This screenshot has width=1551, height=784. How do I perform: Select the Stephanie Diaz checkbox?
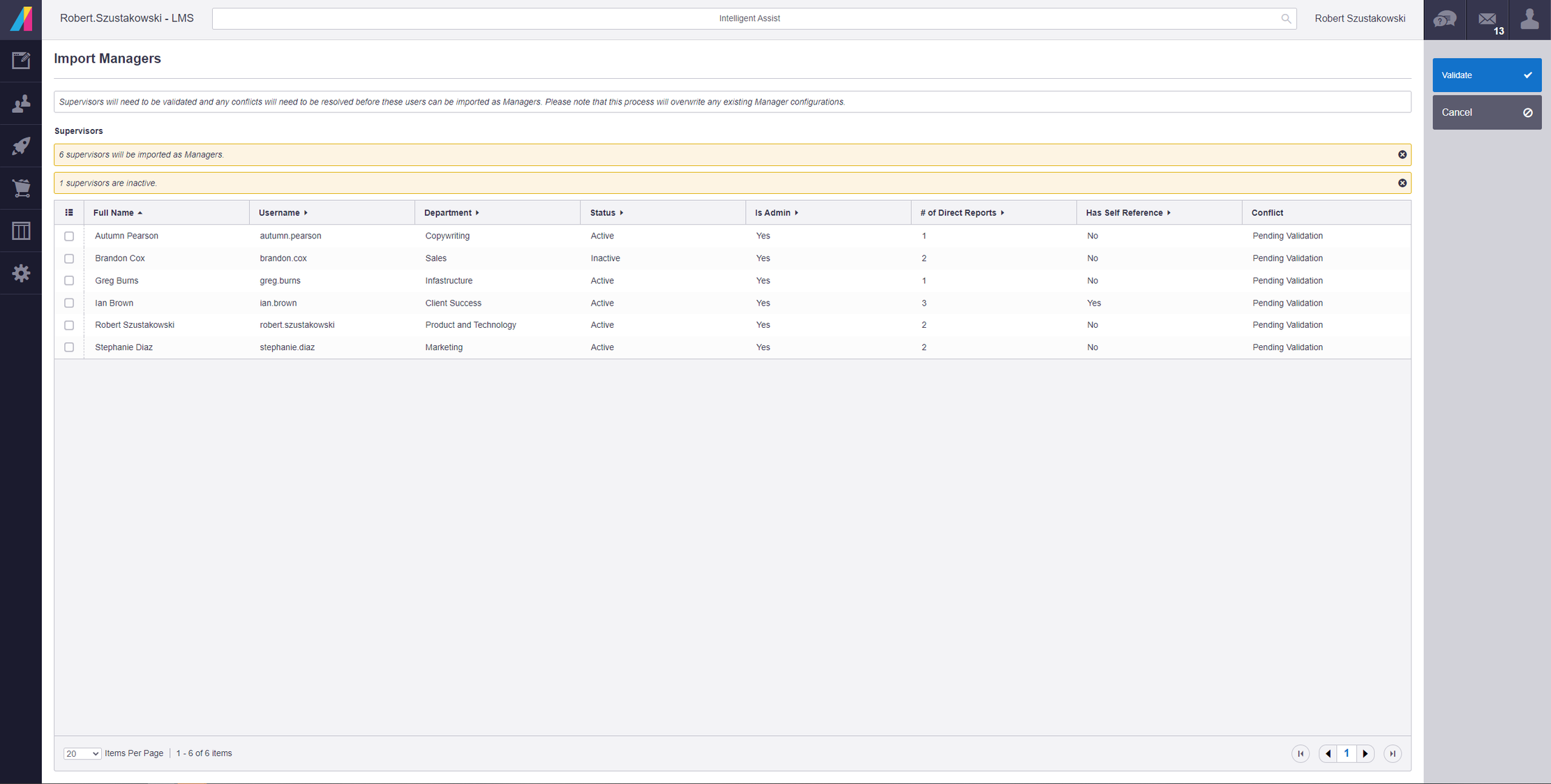click(x=69, y=347)
